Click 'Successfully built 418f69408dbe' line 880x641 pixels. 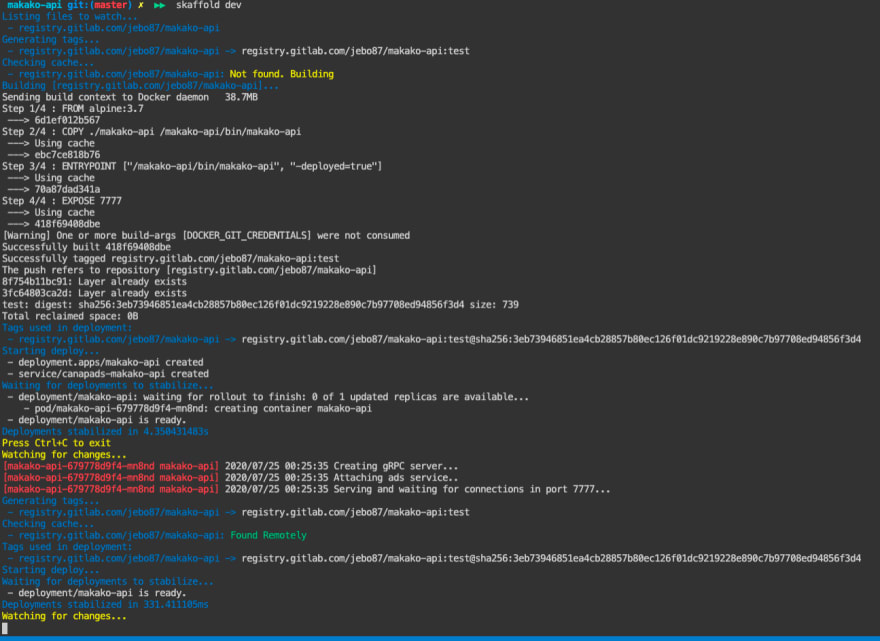86,247
